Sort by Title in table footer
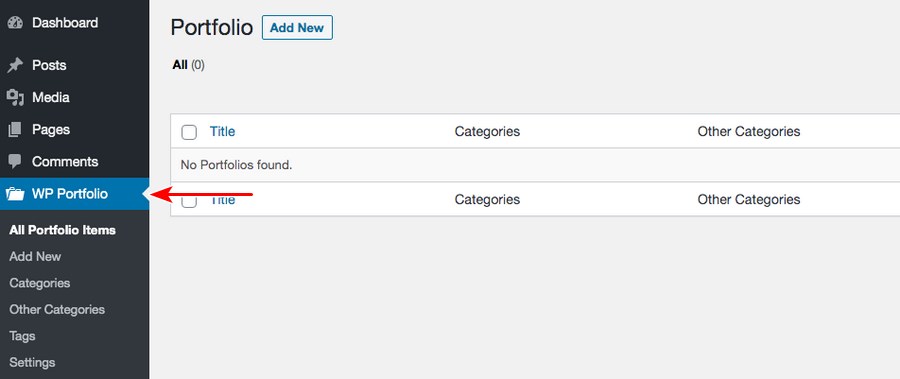This screenshot has width=900, height=379. pos(222,200)
